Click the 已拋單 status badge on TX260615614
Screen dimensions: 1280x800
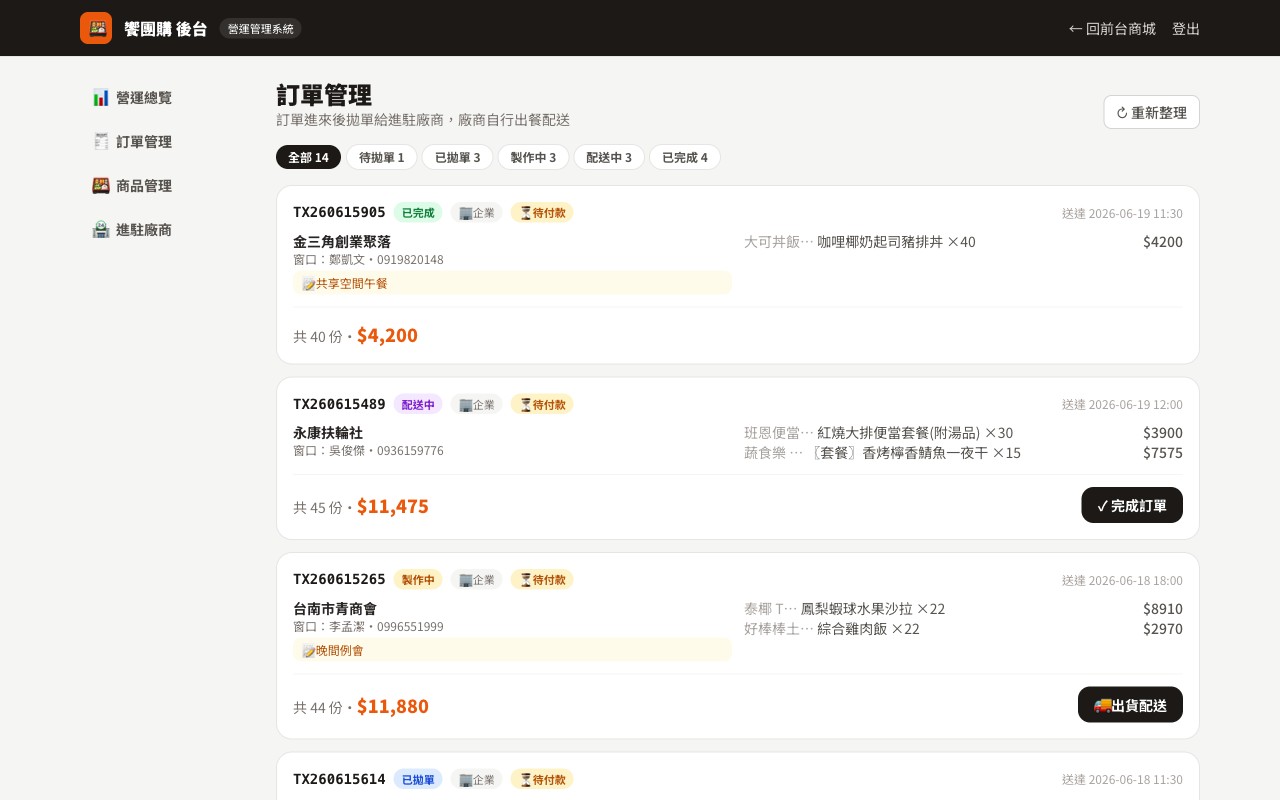[x=418, y=779]
